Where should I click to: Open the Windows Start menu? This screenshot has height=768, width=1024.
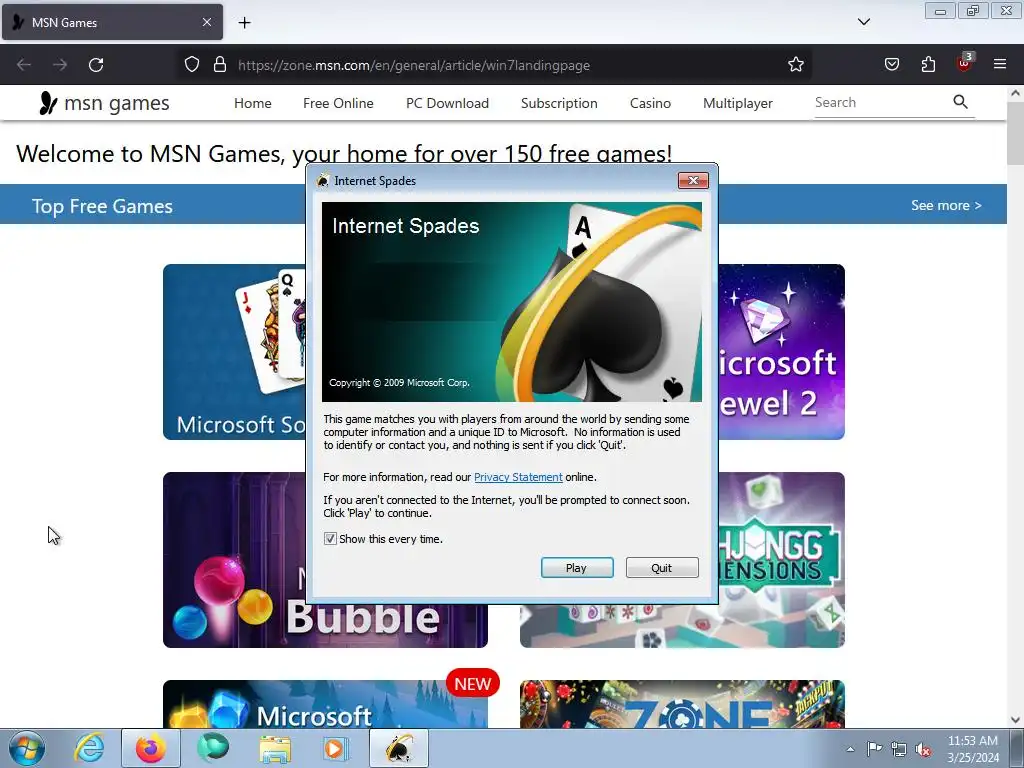tap(26, 748)
